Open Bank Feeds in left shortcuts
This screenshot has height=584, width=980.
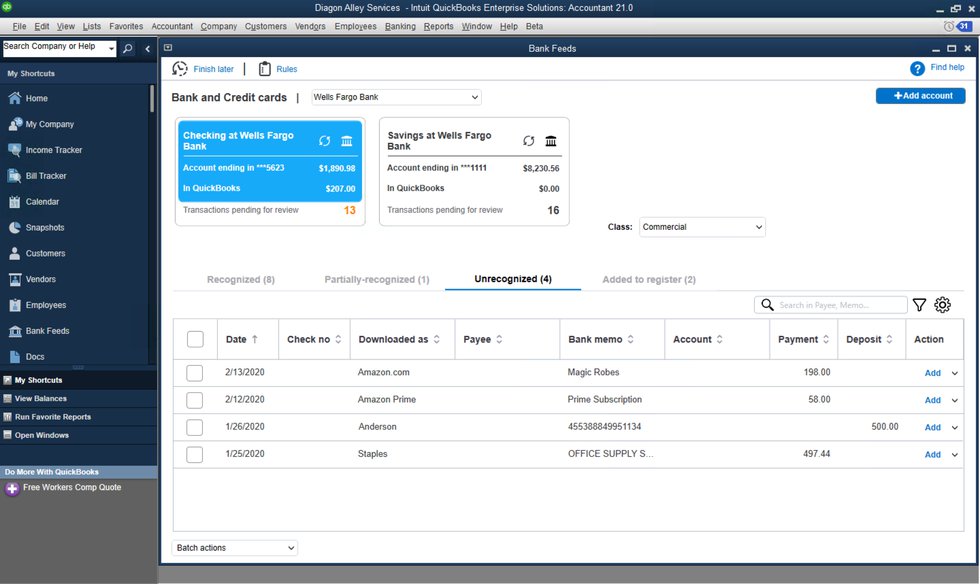[47, 331]
